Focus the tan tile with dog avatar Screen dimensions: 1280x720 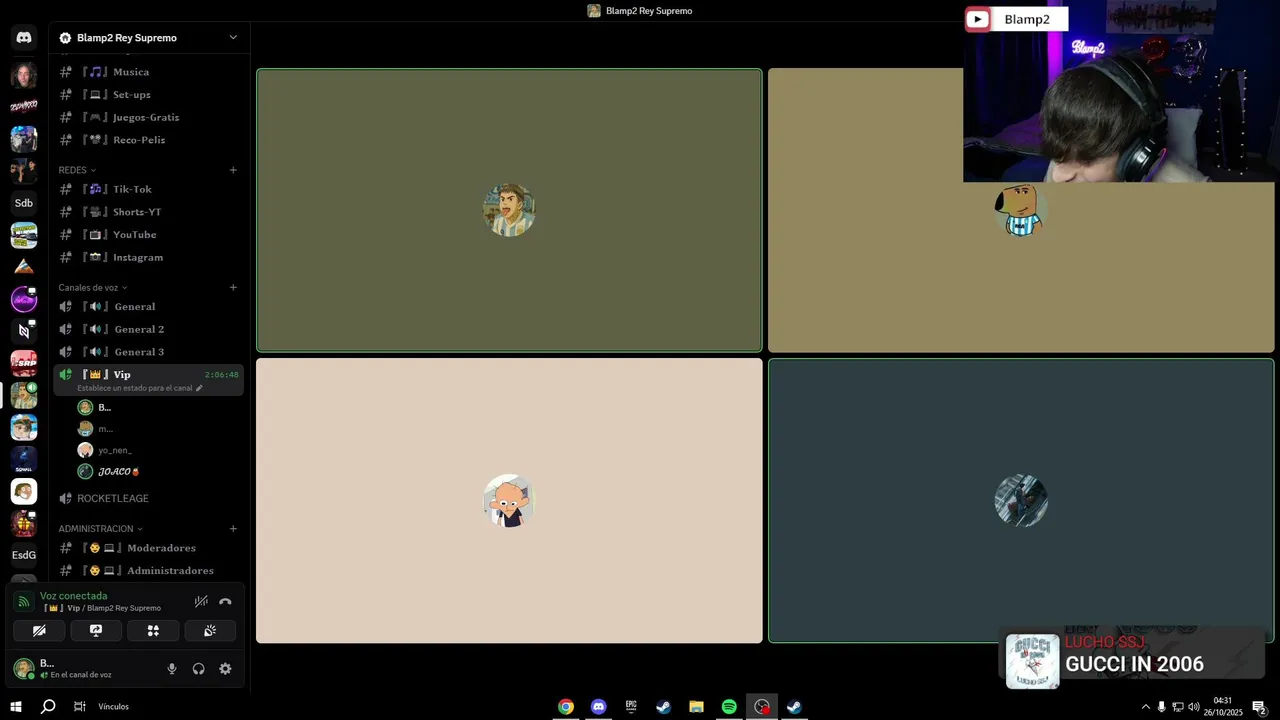[x=1021, y=210]
